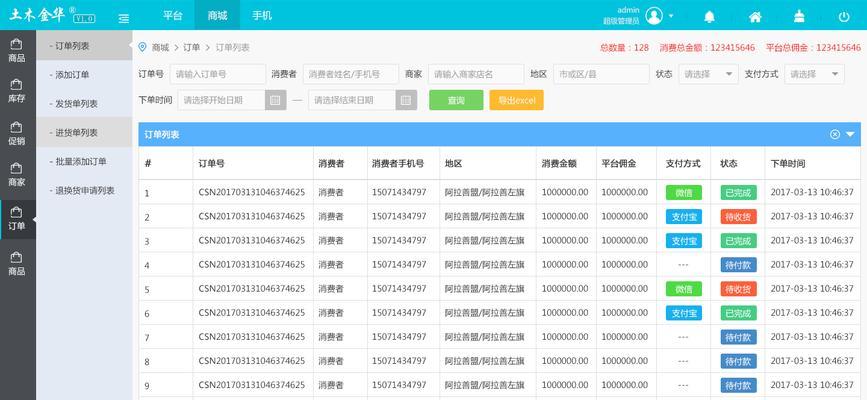Click the 微信 badge in row 5
867x400 pixels.
(683, 289)
